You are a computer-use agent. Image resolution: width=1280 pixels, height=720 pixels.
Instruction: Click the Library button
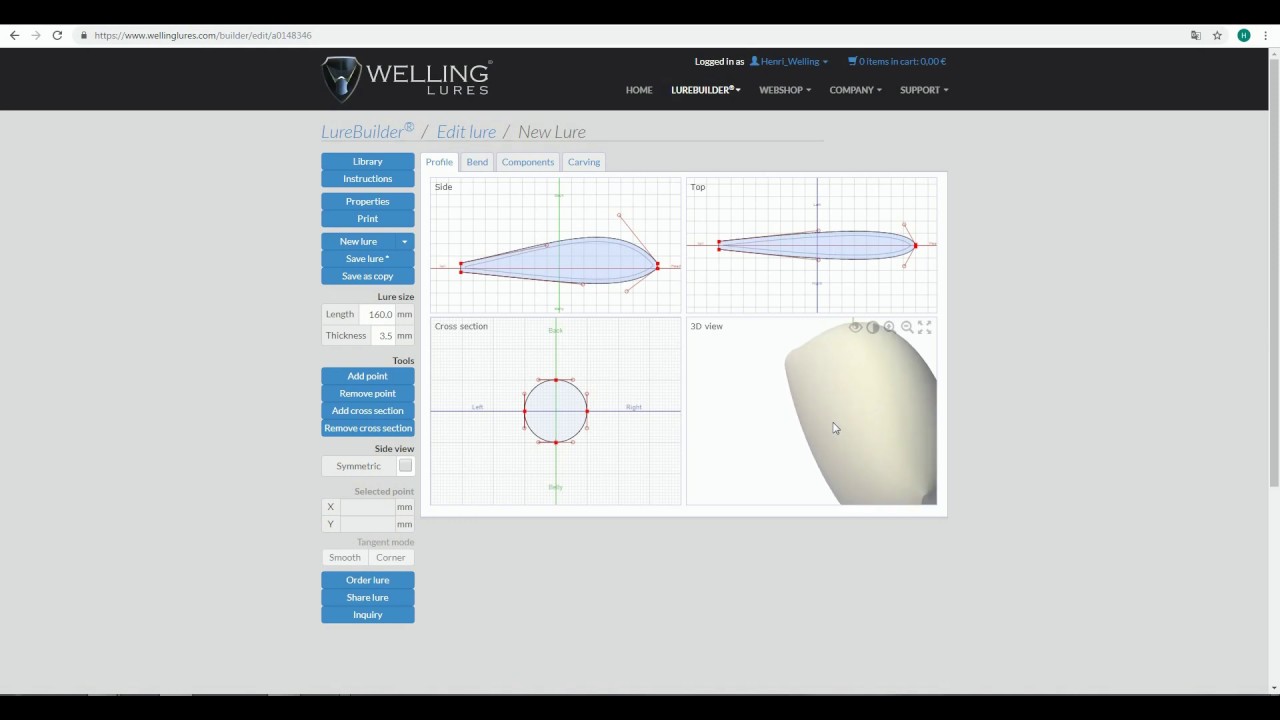click(x=368, y=161)
